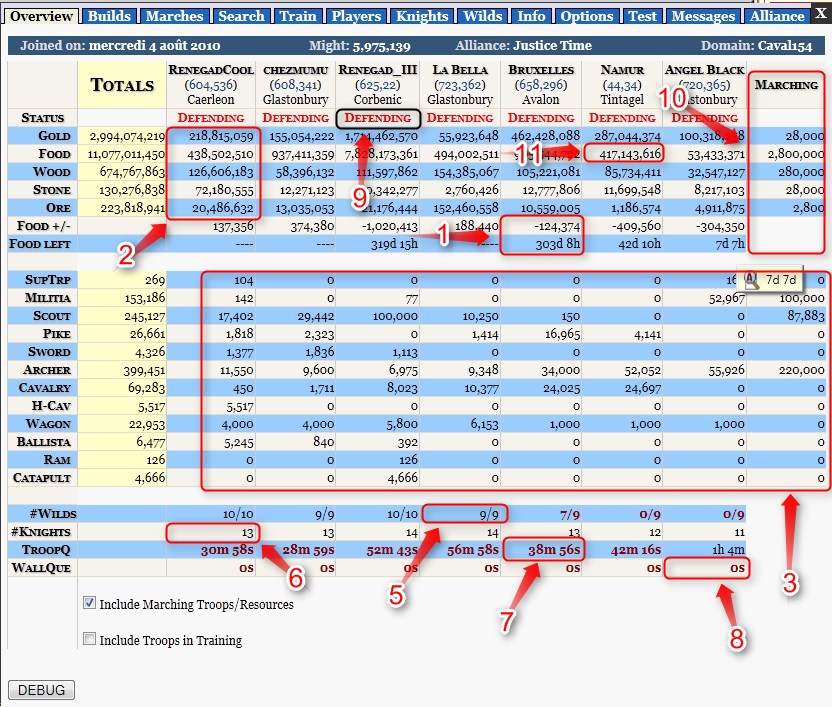Image resolution: width=832 pixels, height=707 pixels.
Task: Click marching scout value 87,883
Action: 805,316
